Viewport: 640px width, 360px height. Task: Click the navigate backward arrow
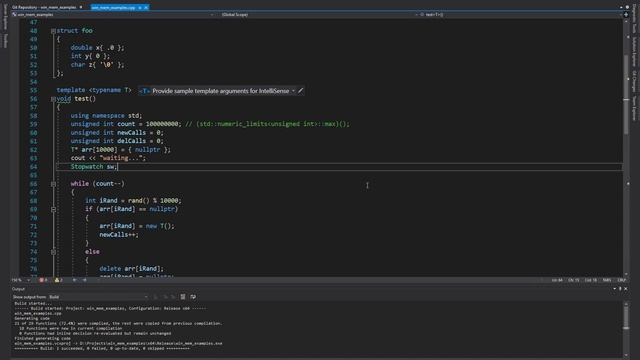pyautogui.click(x=74, y=280)
